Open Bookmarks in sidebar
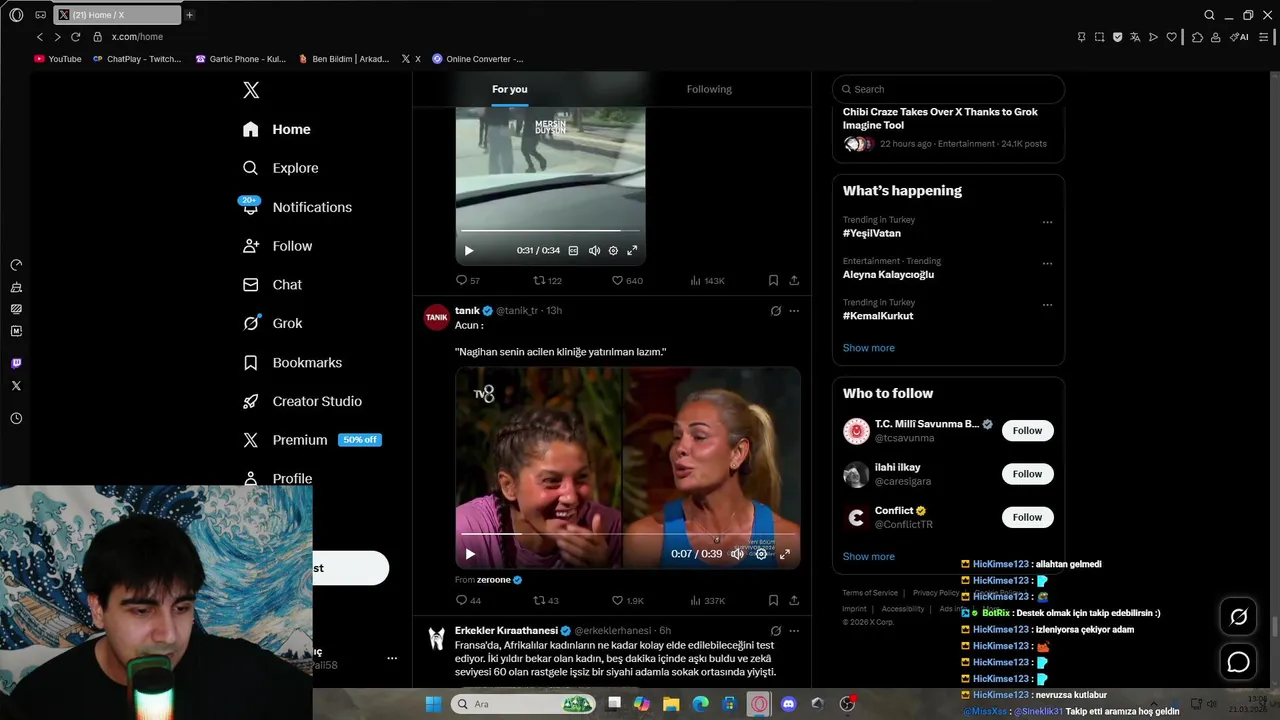1280x720 pixels. (292, 362)
